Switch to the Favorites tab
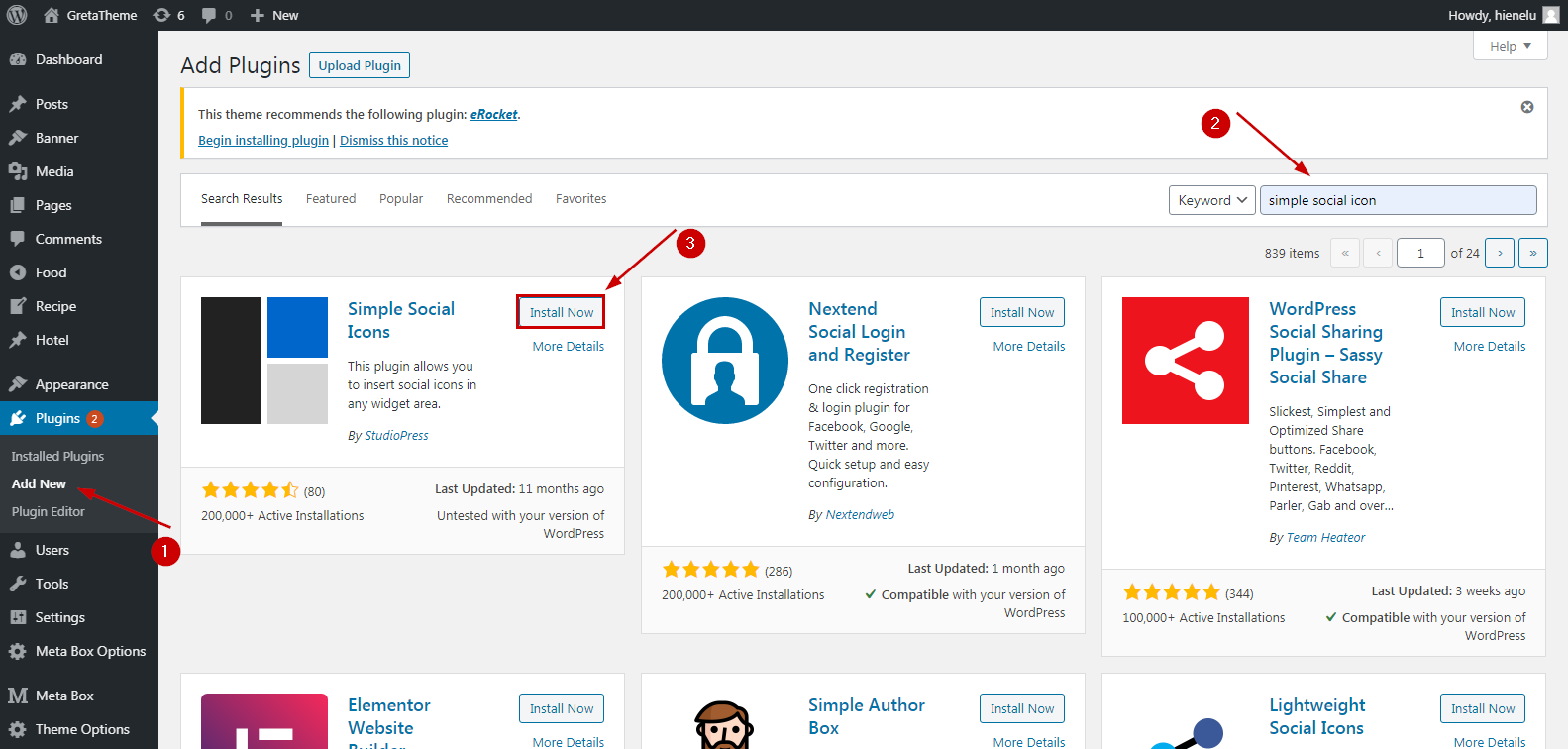 pos(581,198)
